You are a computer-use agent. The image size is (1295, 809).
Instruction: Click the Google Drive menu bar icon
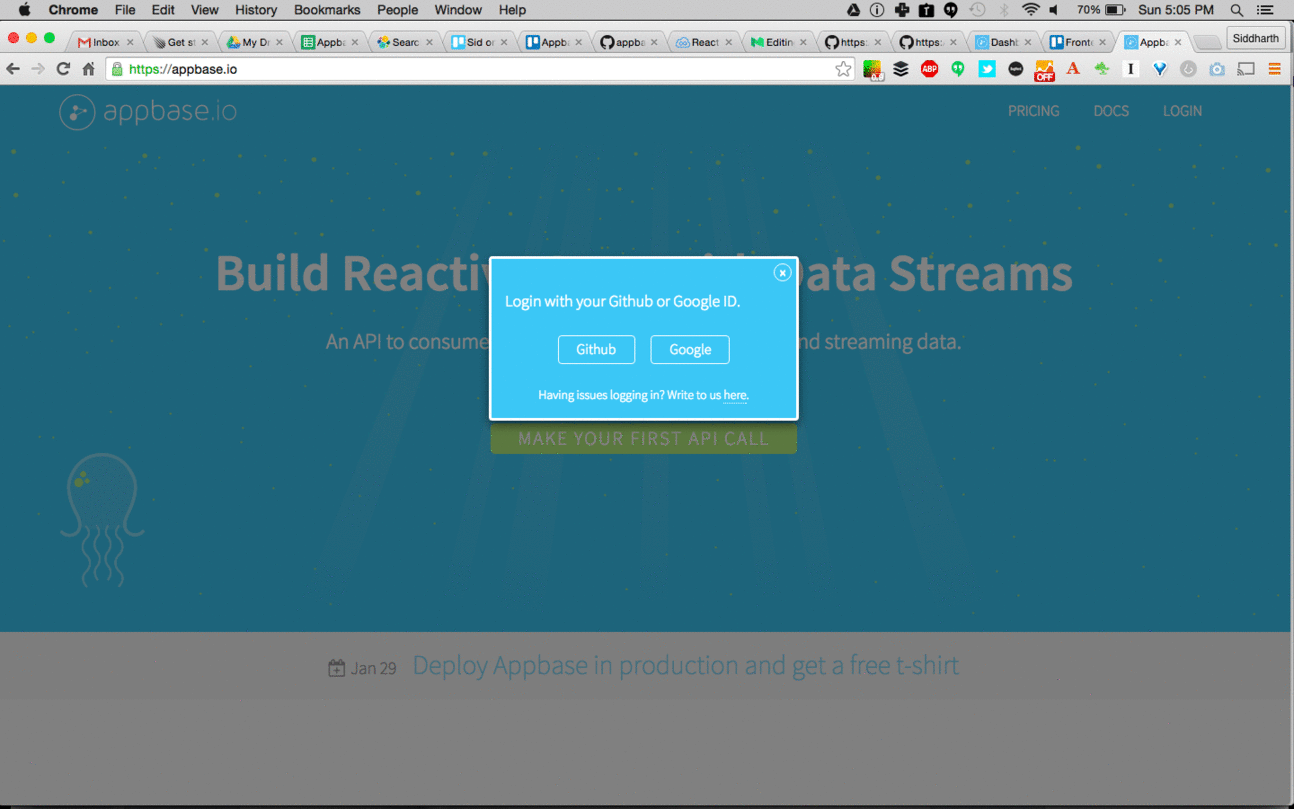click(853, 10)
